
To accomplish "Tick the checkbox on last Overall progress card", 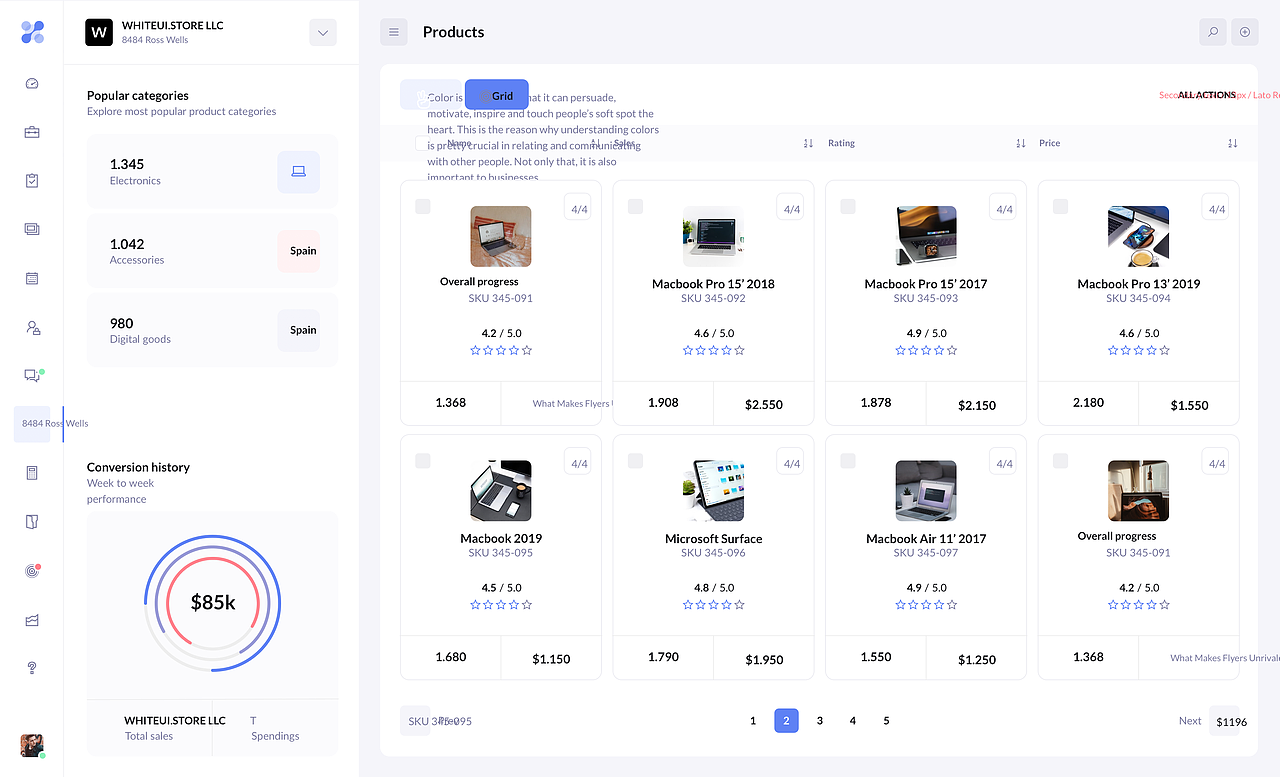I will [1060, 461].
